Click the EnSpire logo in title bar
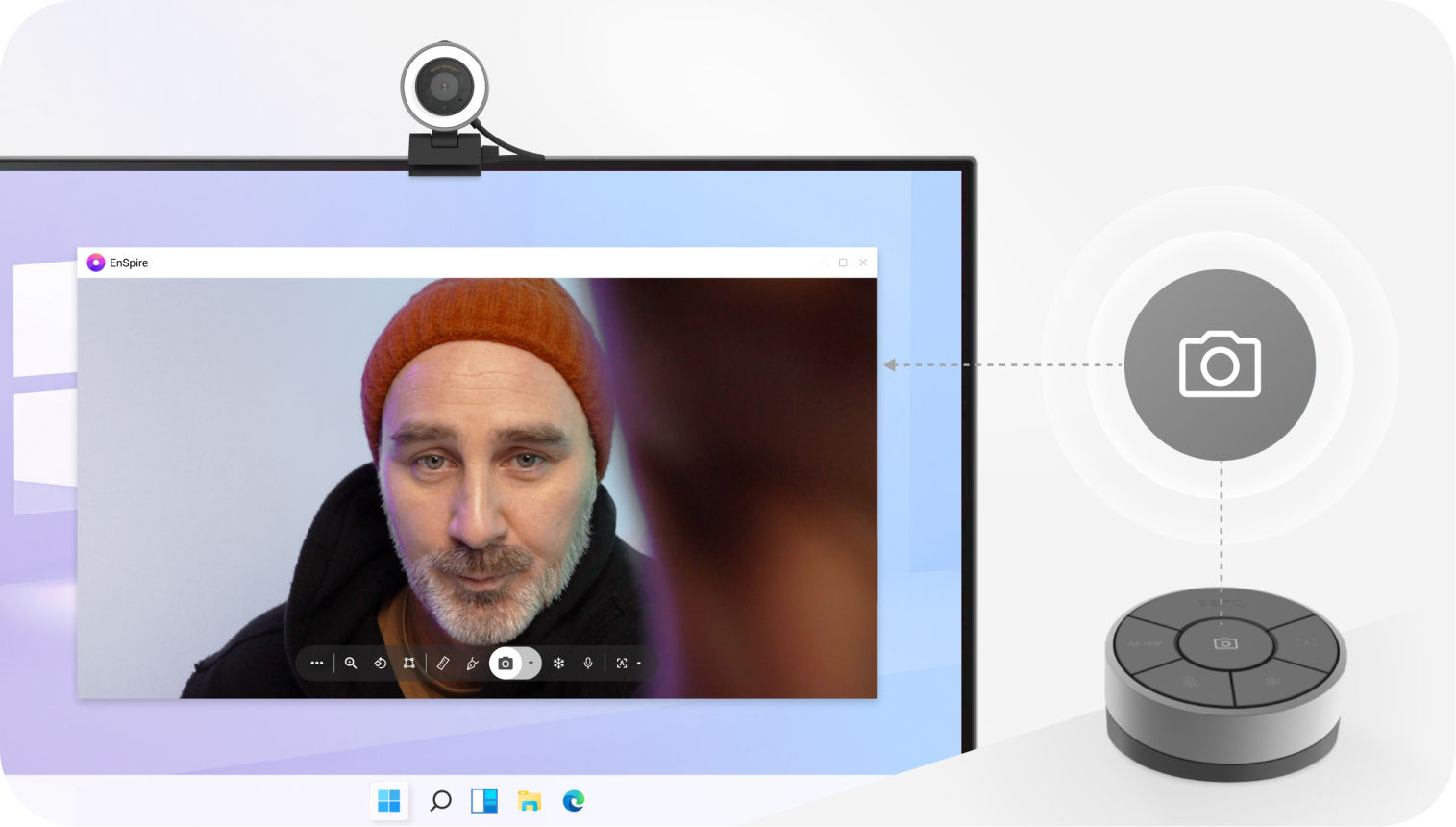The image size is (1456, 827). pyautogui.click(x=95, y=263)
